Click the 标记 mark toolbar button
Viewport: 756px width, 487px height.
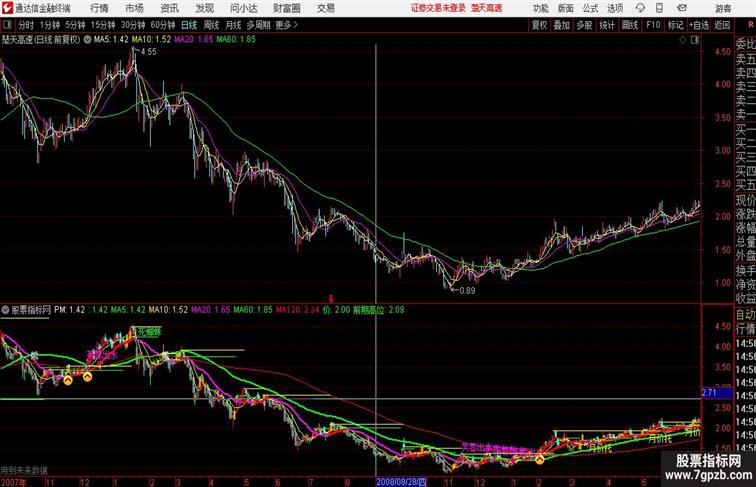675,25
